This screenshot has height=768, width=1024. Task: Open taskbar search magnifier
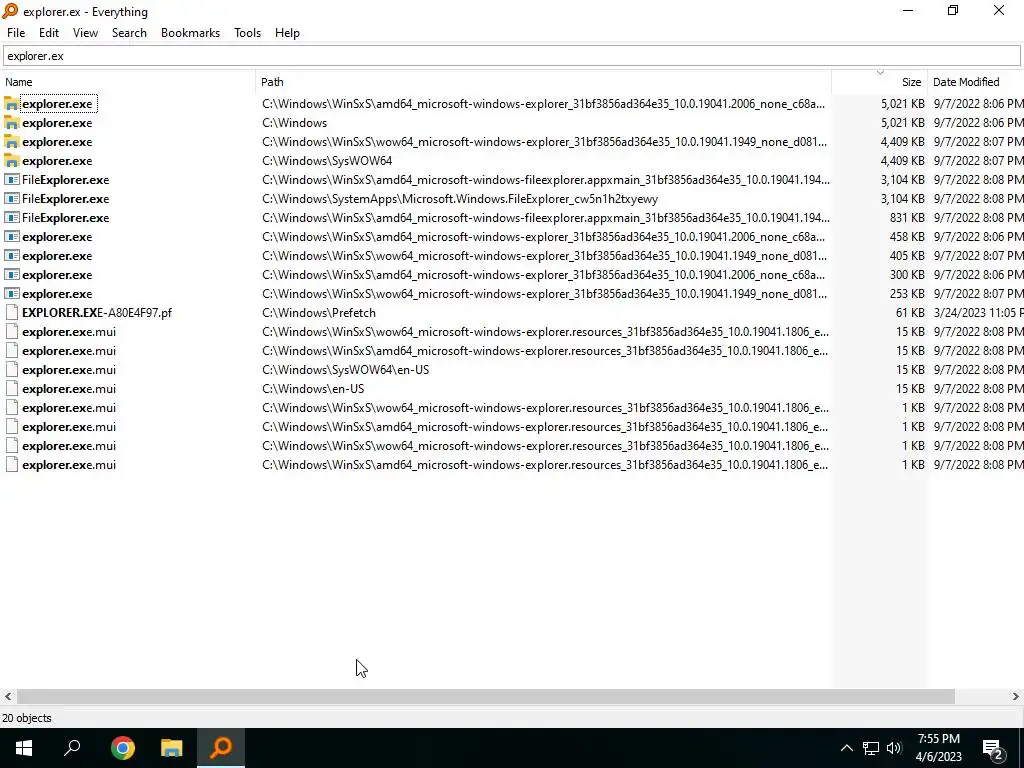(x=72, y=748)
